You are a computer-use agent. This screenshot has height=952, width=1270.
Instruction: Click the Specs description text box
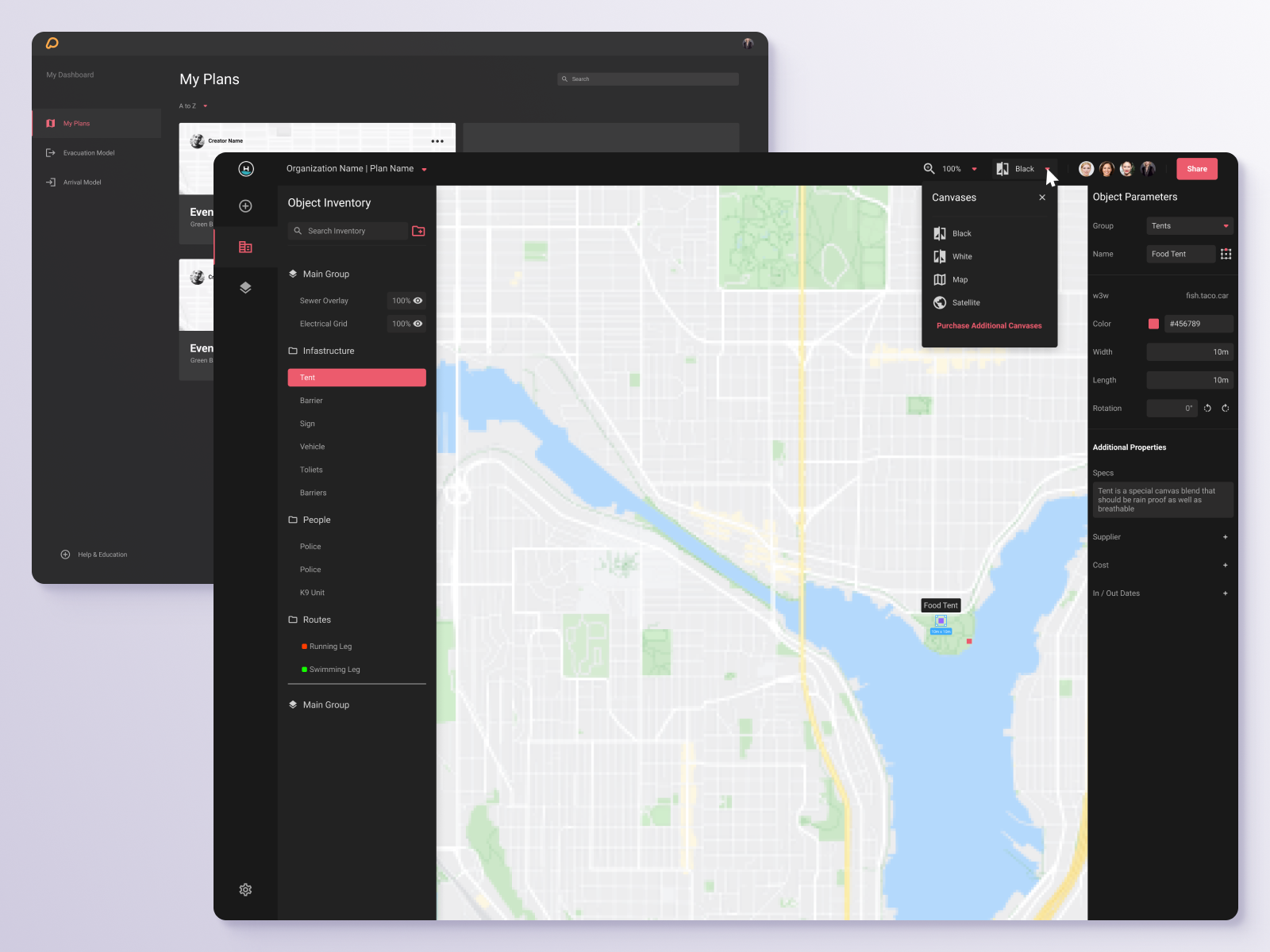(x=1163, y=500)
